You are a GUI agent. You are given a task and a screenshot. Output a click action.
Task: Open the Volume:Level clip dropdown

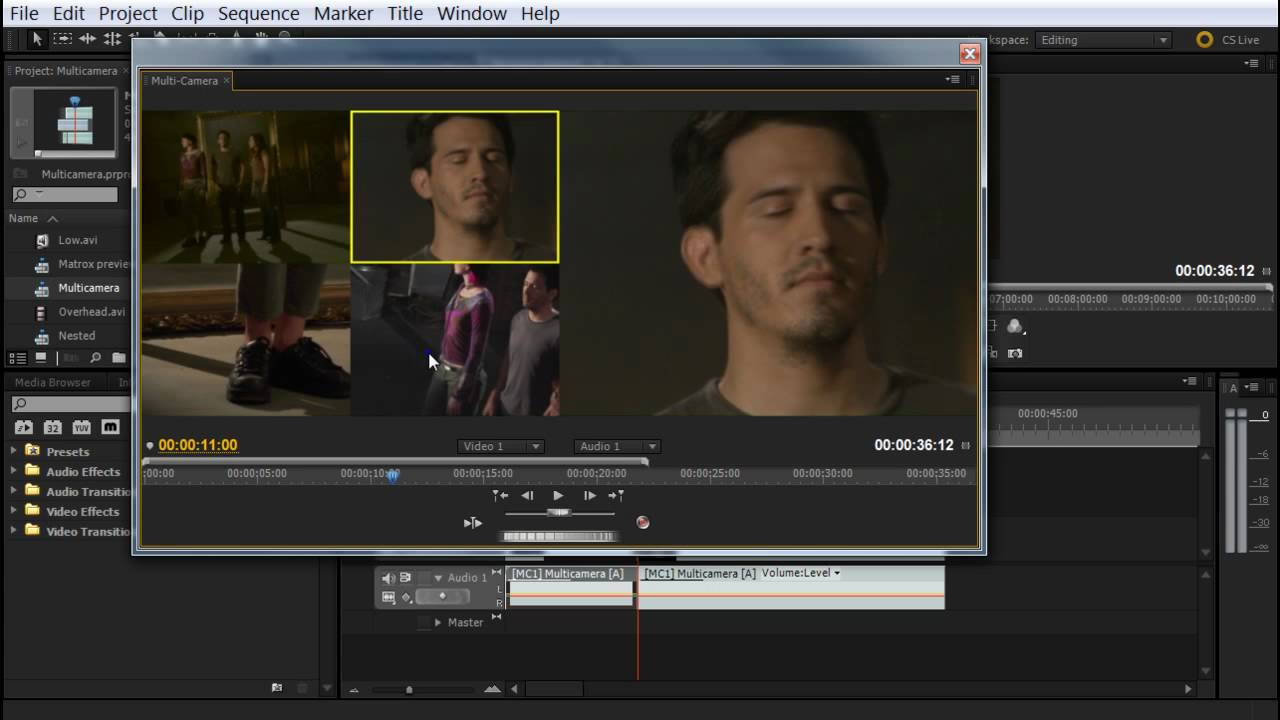[x=801, y=573]
